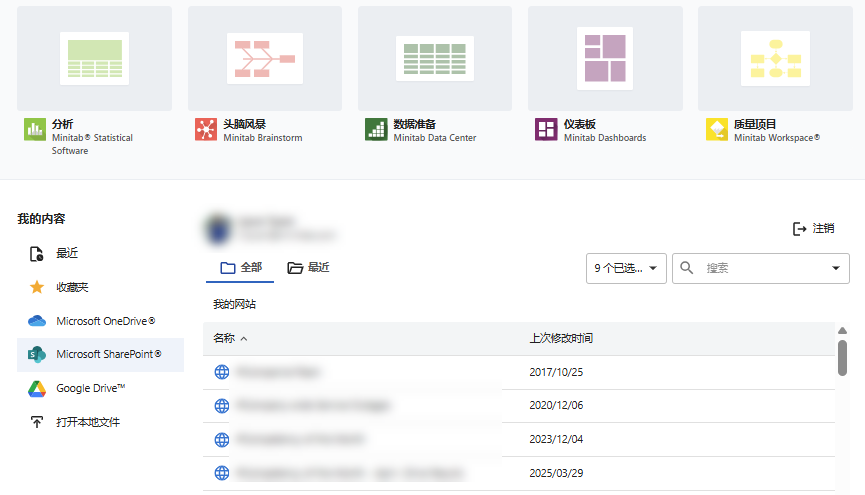This screenshot has width=865, height=495.
Task: Click the globe icon in the 2025/03/29 row
Action: [222, 473]
